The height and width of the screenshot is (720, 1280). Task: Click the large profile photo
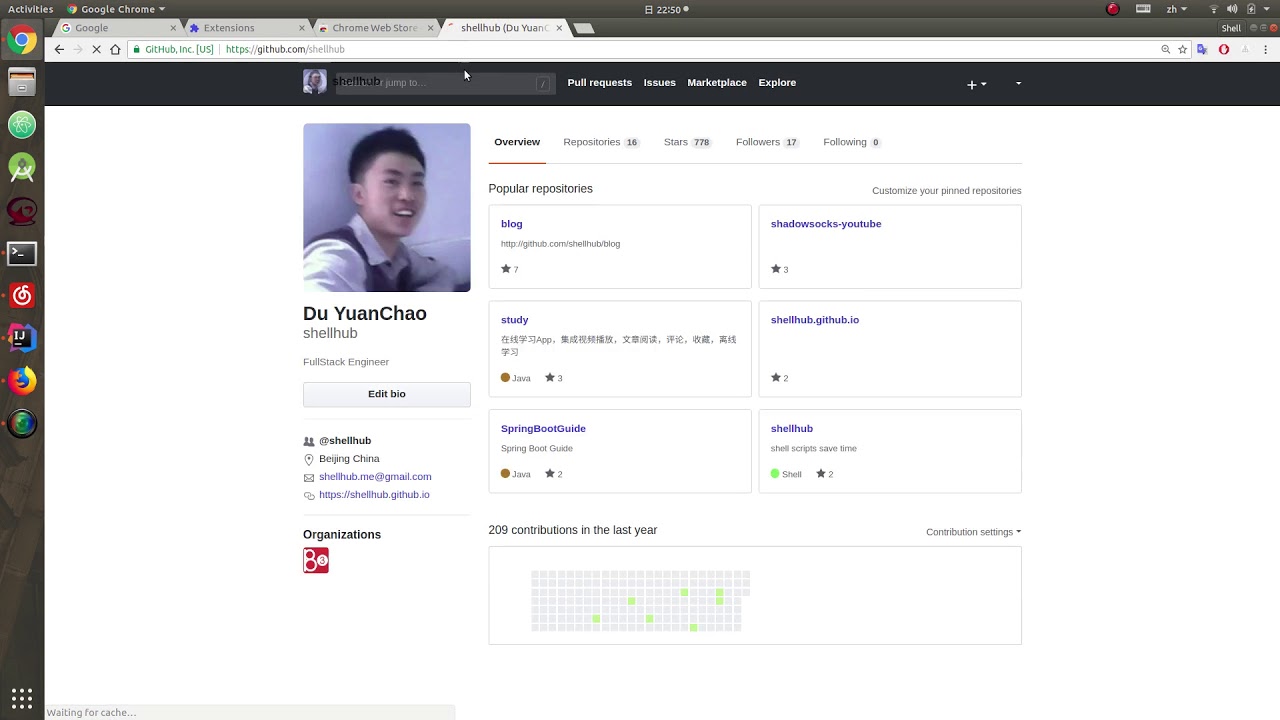[x=387, y=208]
